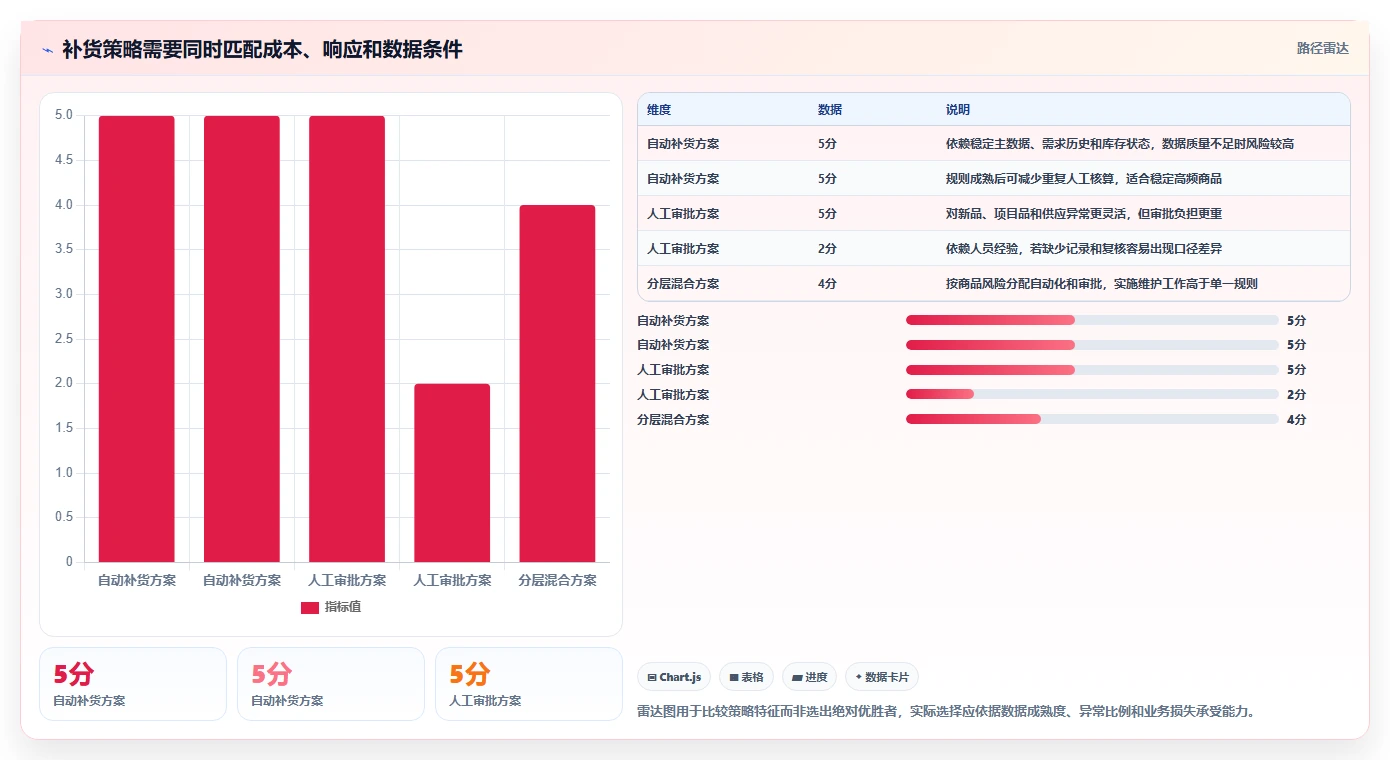
Task: Click the 维度 column header
Action: point(659,110)
